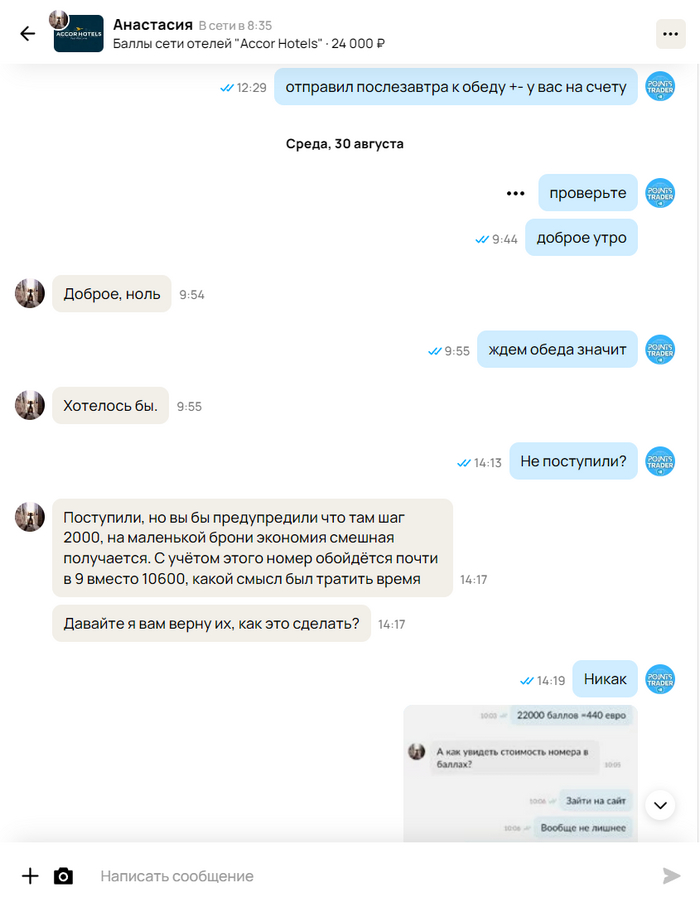Viewport: 700px width, 902px height.
Task: Open the attached chat screenshot image
Action: pos(520,773)
